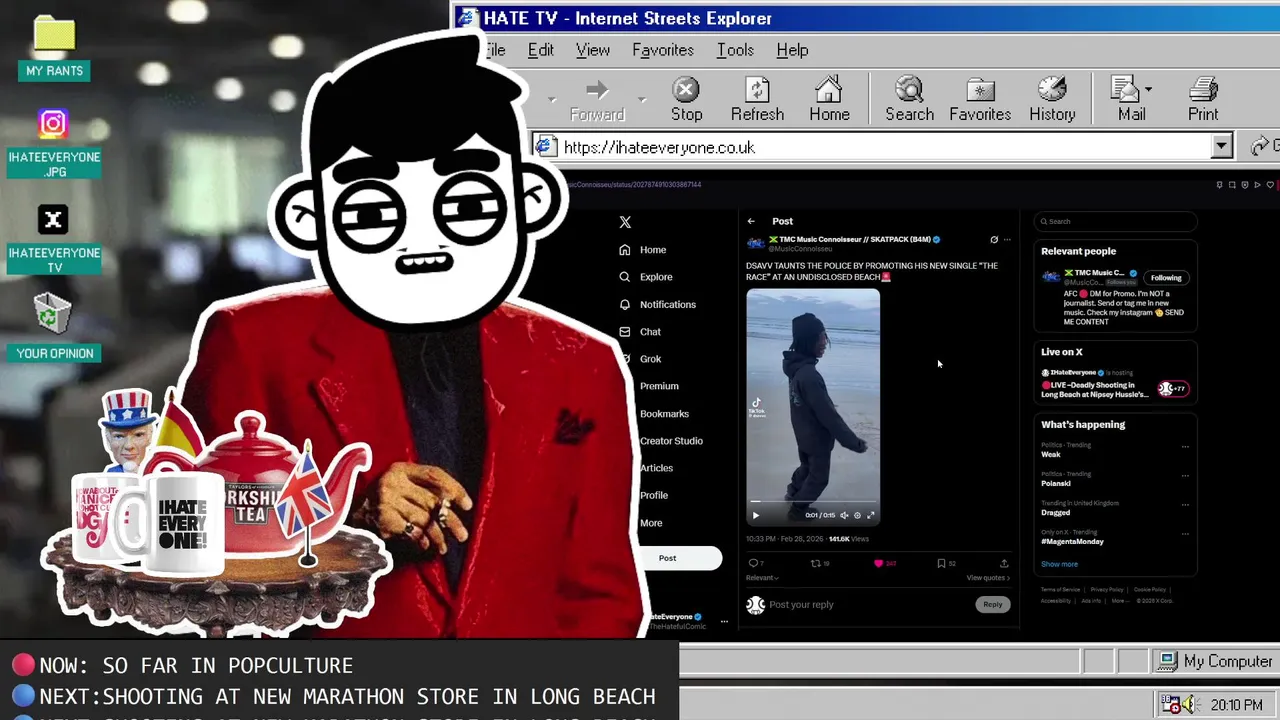The image size is (1280, 720).
Task: Click the 20:10 PM system clock
Action: 1236,705
